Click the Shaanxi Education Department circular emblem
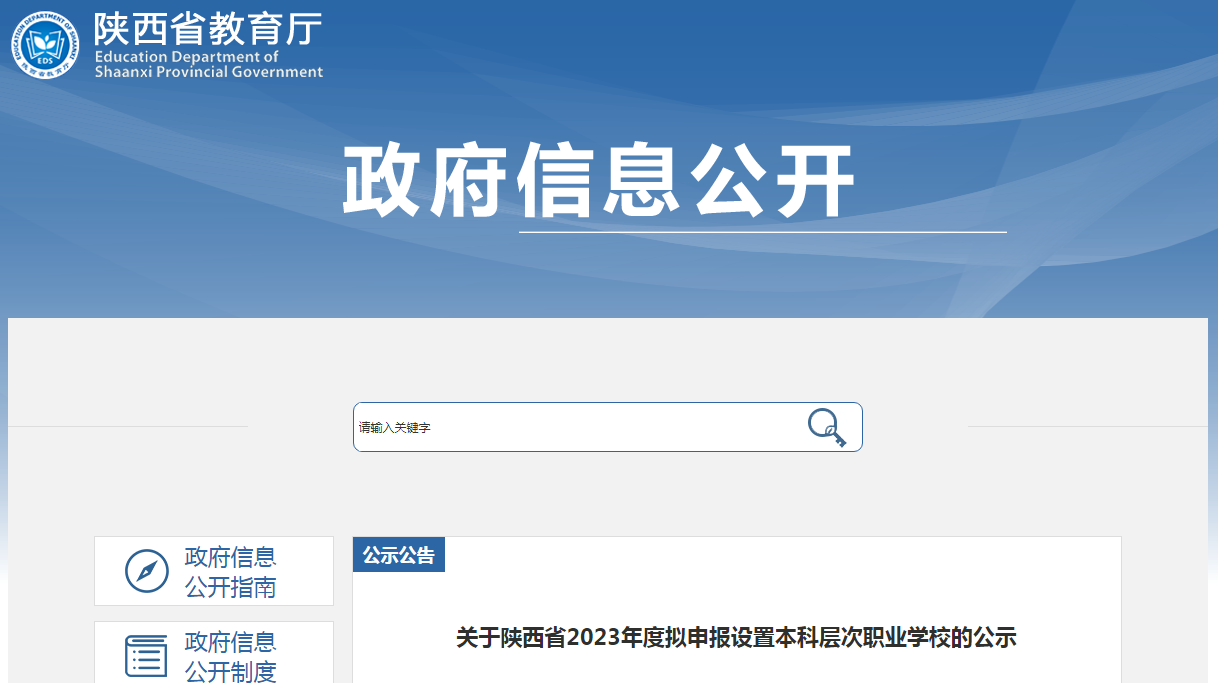1218x683 pixels. coord(45,45)
